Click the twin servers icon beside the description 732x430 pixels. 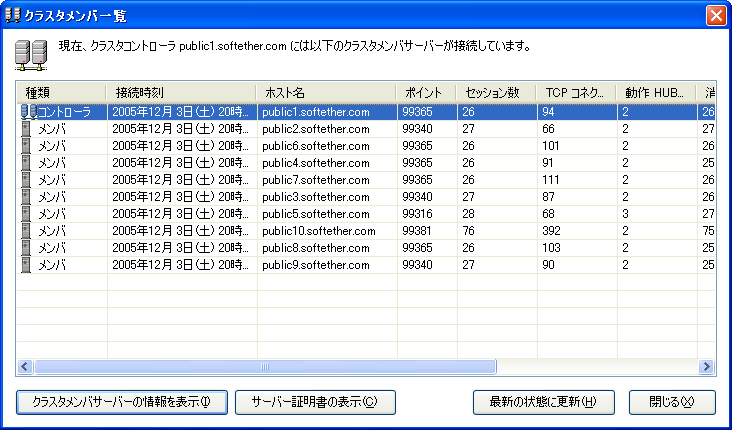[x=31, y=55]
